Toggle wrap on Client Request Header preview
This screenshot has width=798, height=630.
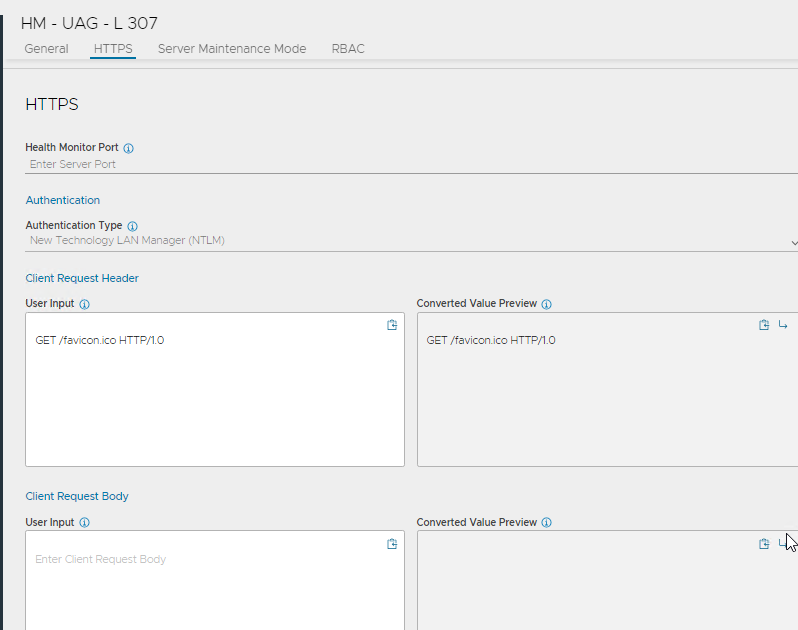[783, 325]
